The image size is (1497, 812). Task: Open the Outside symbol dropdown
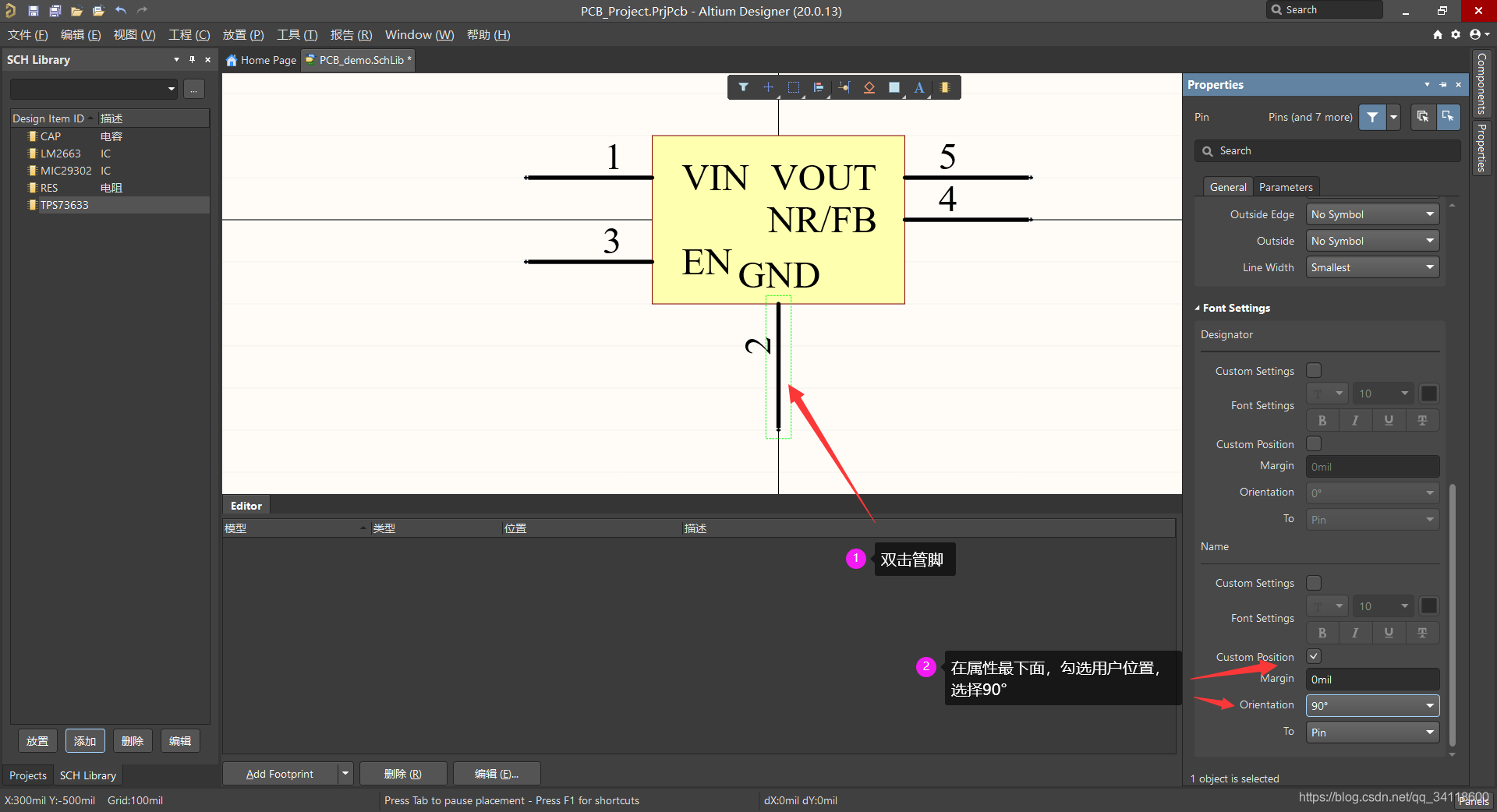coord(1372,241)
